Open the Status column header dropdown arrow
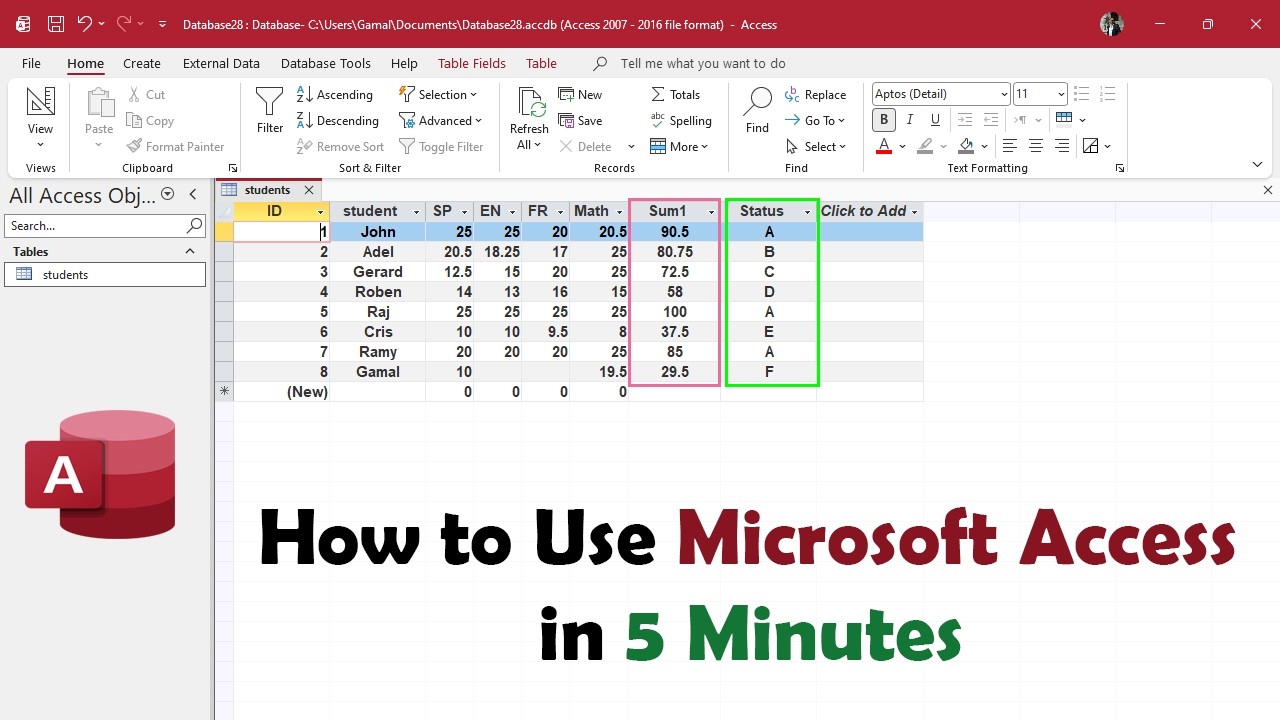Viewport: 1280px width, 720px height. (807, 212)
